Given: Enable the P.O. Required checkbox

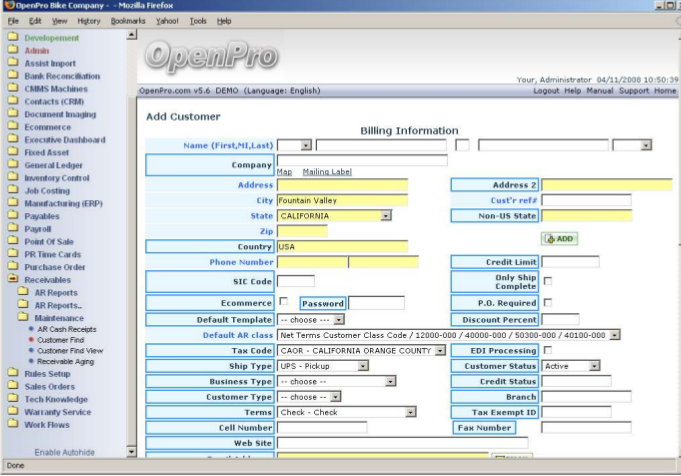Looking at the screenshot, I should click(547, 303).
